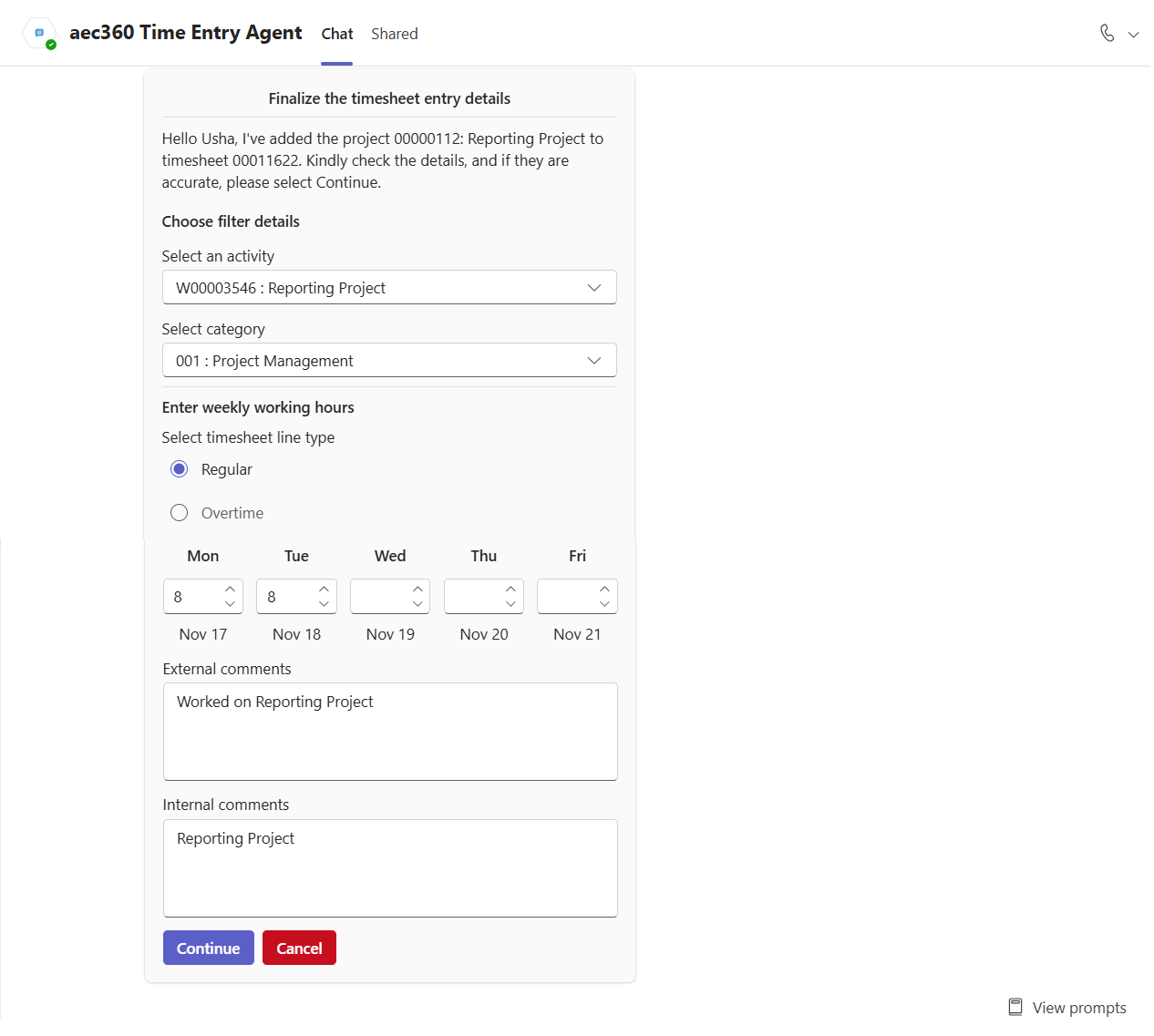Open the Select category dropdown
The height and width of the screenshot is (1036, 1154).
pyautogui.click(x=389, y=361)
